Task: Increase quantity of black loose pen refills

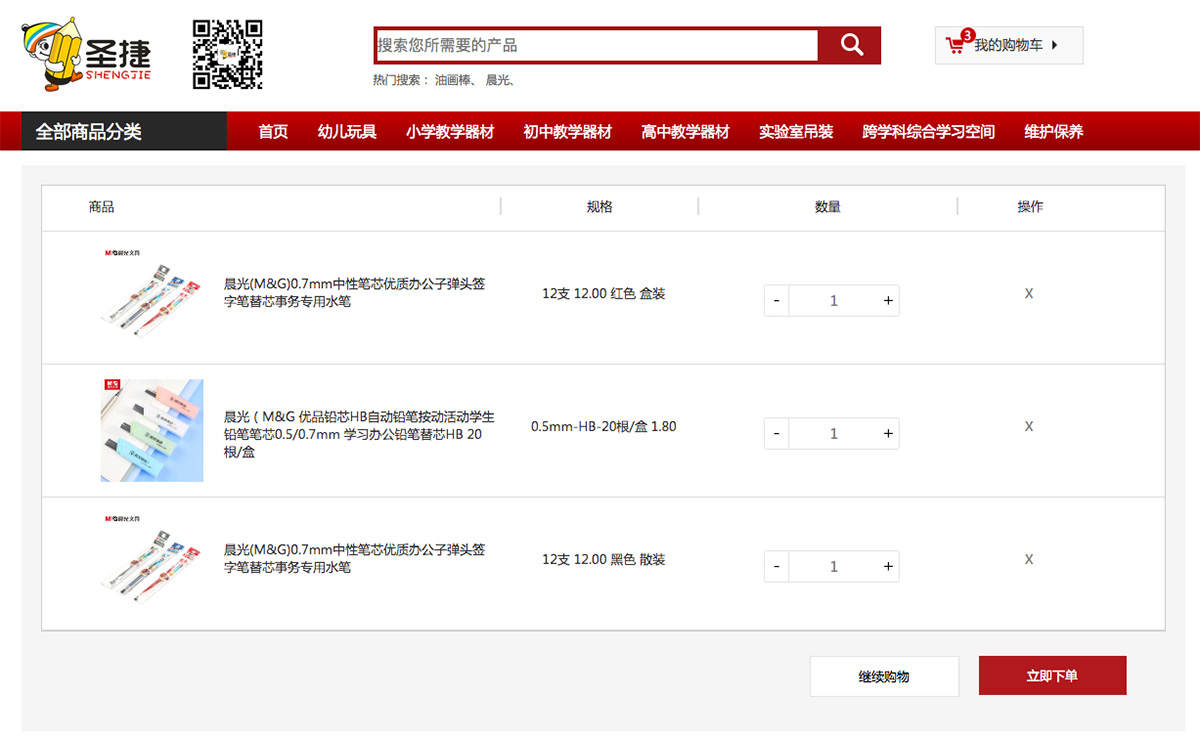Action: (x=887, y=567)
